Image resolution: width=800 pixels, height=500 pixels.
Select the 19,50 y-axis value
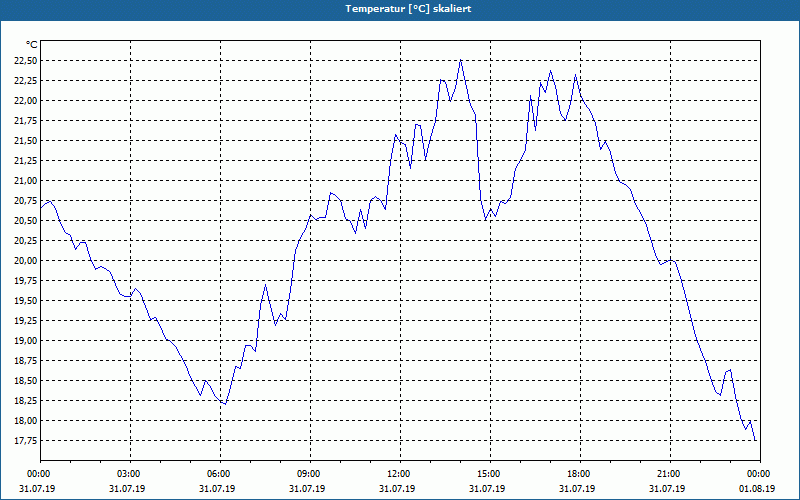(x=26, y=301)
